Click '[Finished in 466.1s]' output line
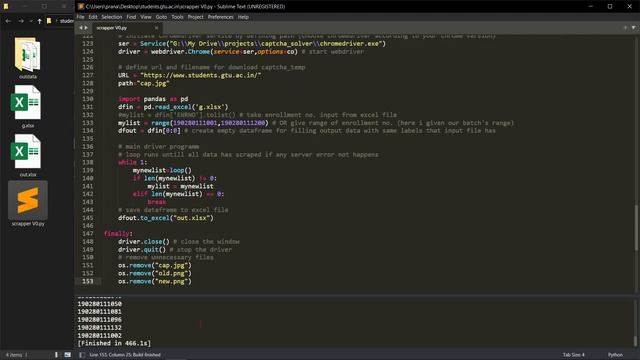This screenshot has height=360, width=640. [x=114, y=343]
